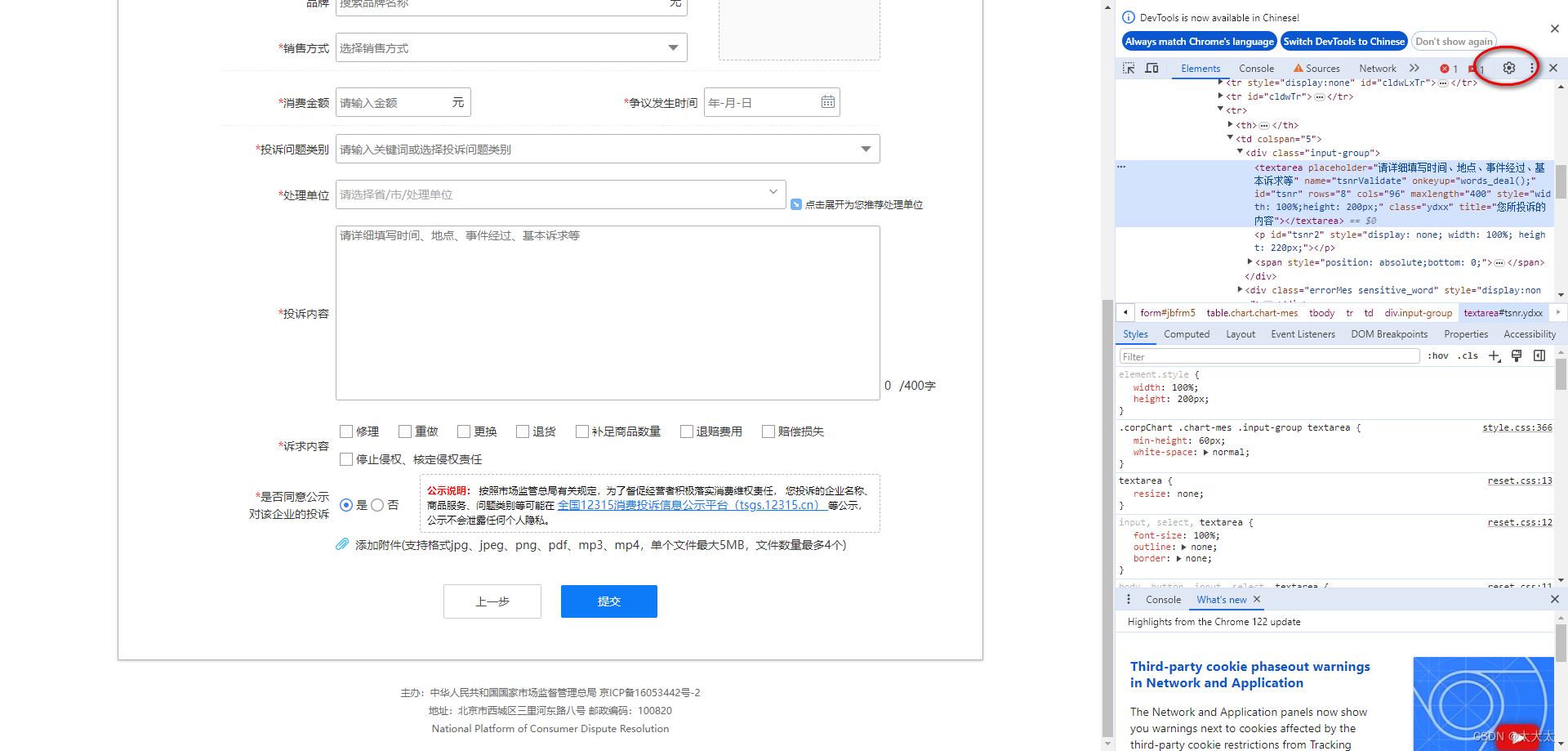Select the 否 radio button
The width and height of the screenshot is (1568, 751).
tap(377, 505)
